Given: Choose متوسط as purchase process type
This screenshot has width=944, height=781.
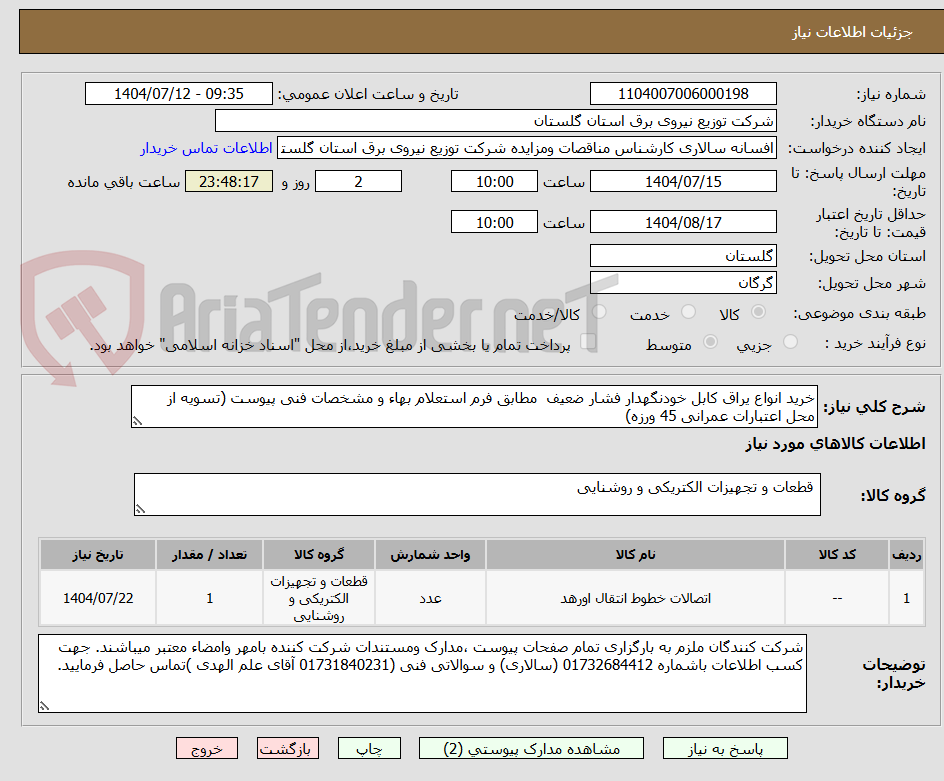Looking at the screenshot, I should point(710,342).
